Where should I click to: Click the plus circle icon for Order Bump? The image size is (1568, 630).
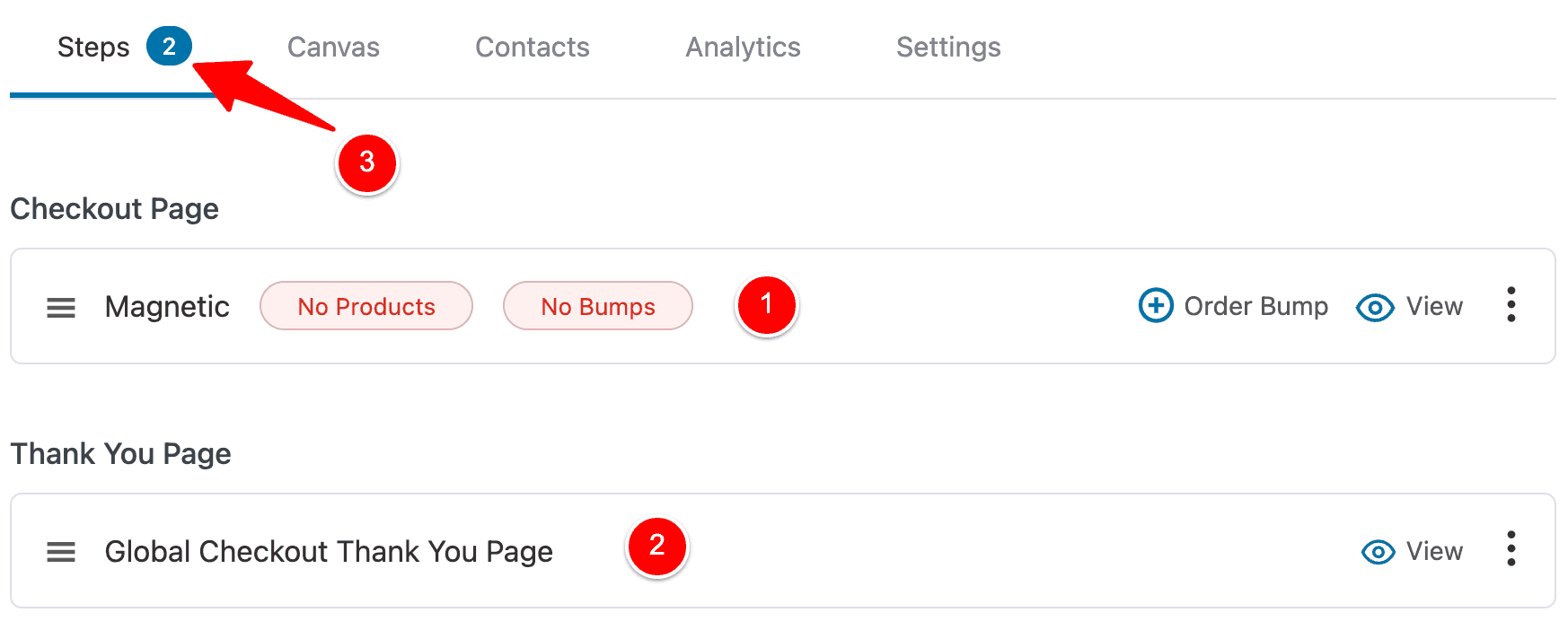[1156, 305]
